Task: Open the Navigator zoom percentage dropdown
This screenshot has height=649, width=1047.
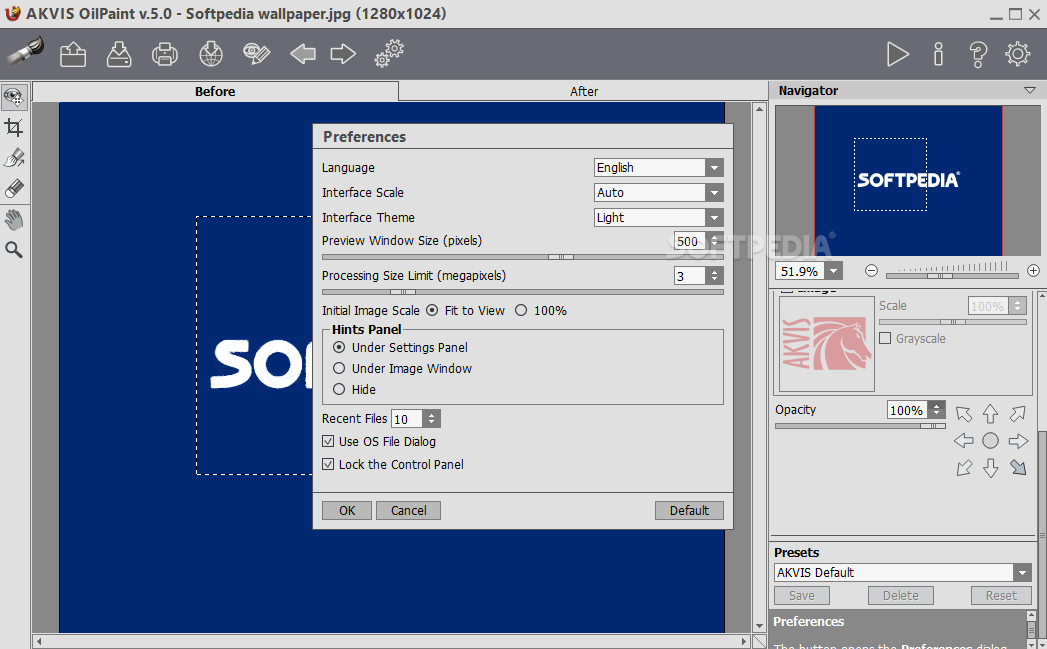Action: (833, 271)
